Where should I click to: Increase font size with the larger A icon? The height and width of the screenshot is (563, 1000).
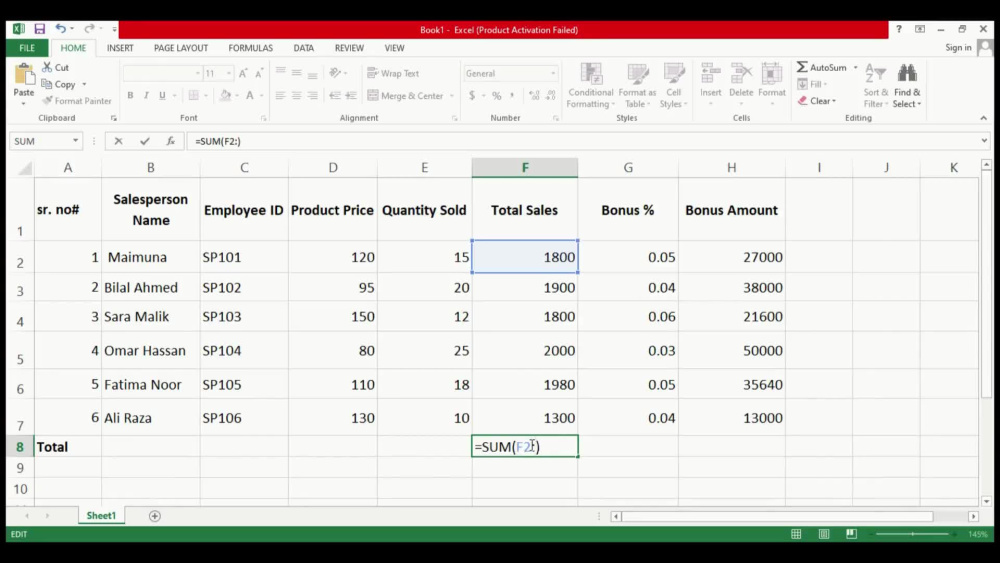(x=243, y=73)
